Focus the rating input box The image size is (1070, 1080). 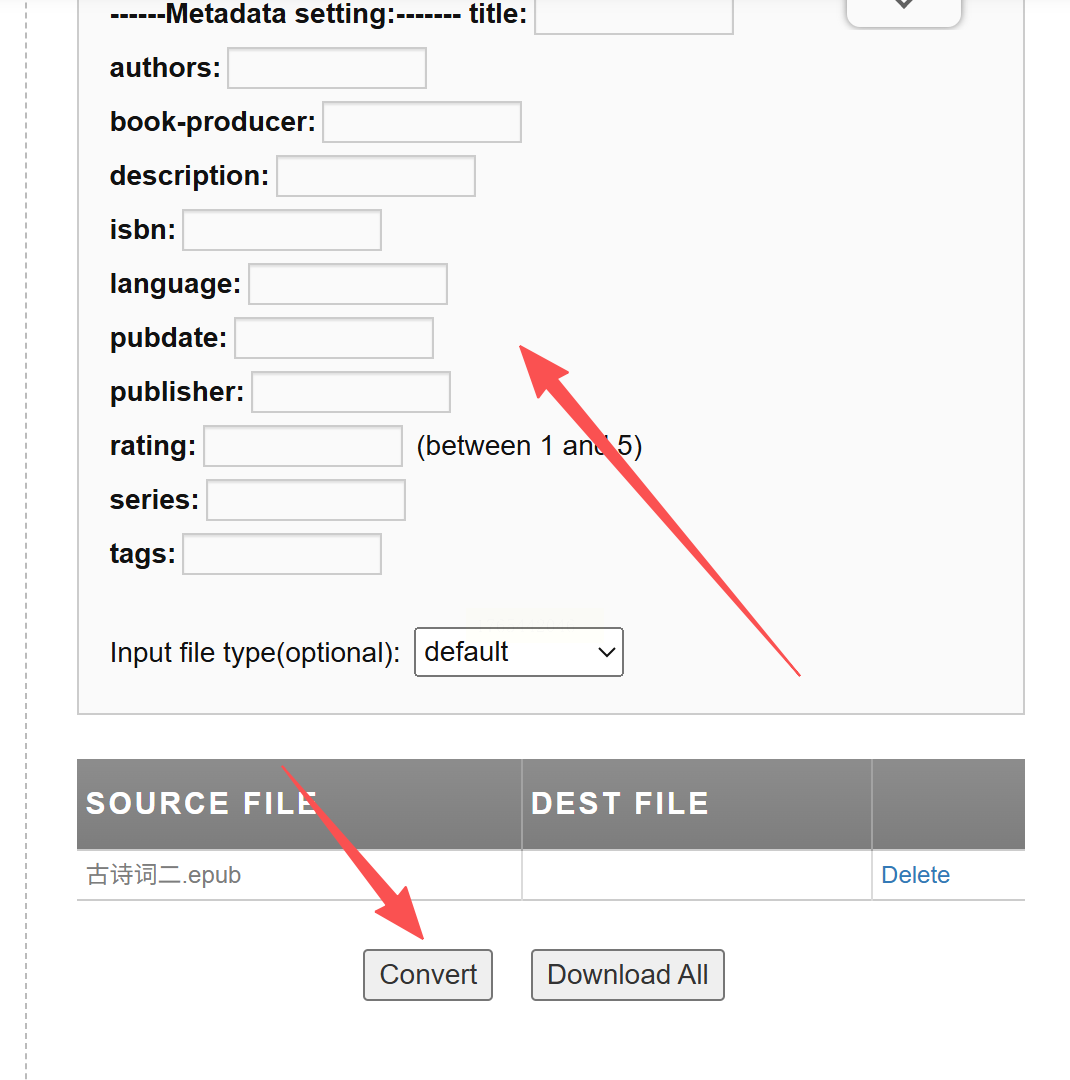303,446
